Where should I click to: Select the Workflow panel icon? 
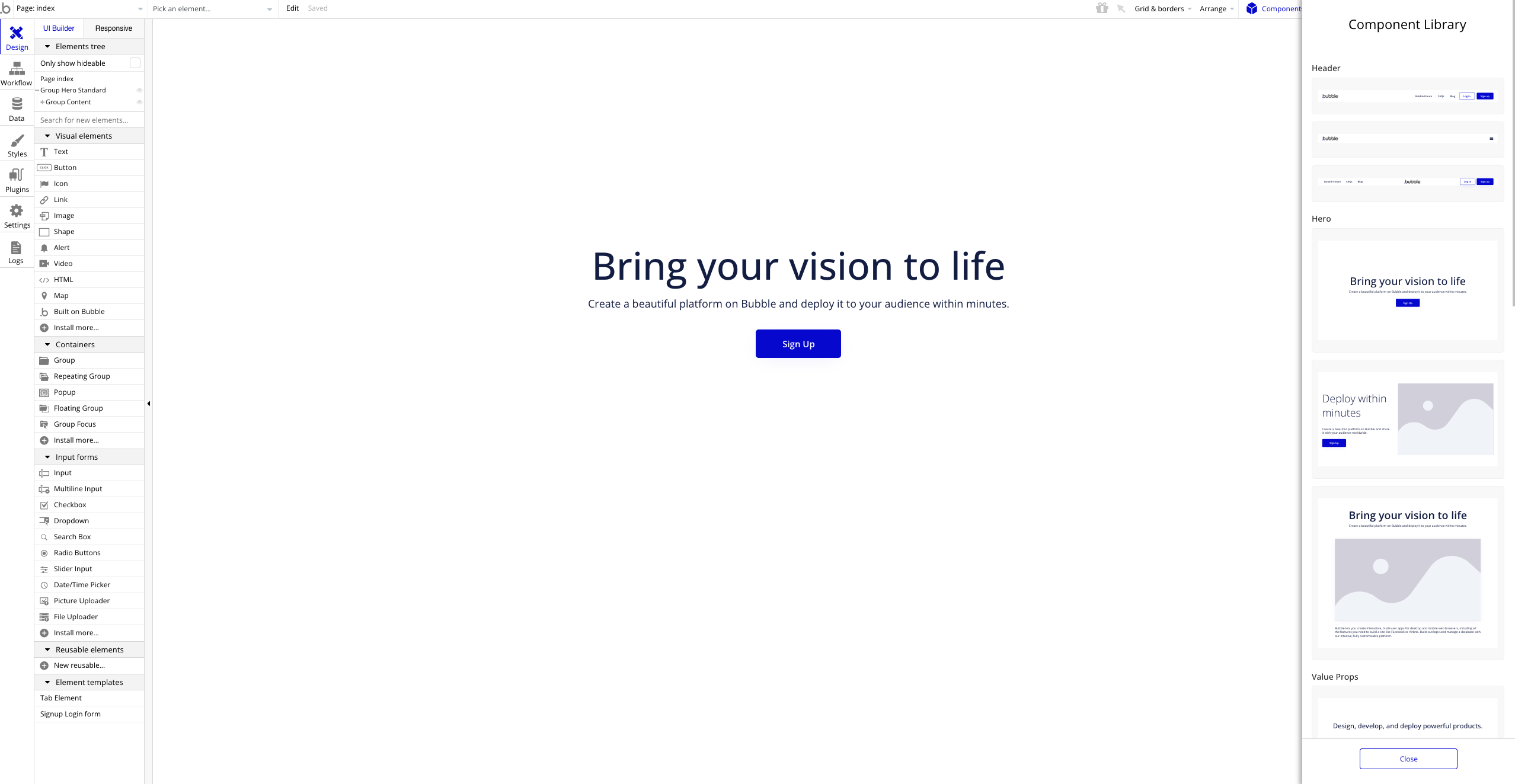(16, 76)
